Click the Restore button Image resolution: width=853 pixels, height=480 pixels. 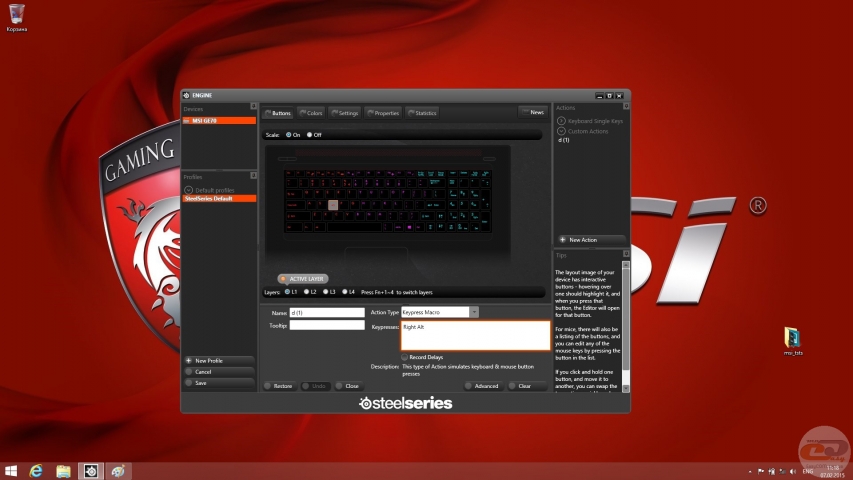pyautogui.click(x=279, y=386)
